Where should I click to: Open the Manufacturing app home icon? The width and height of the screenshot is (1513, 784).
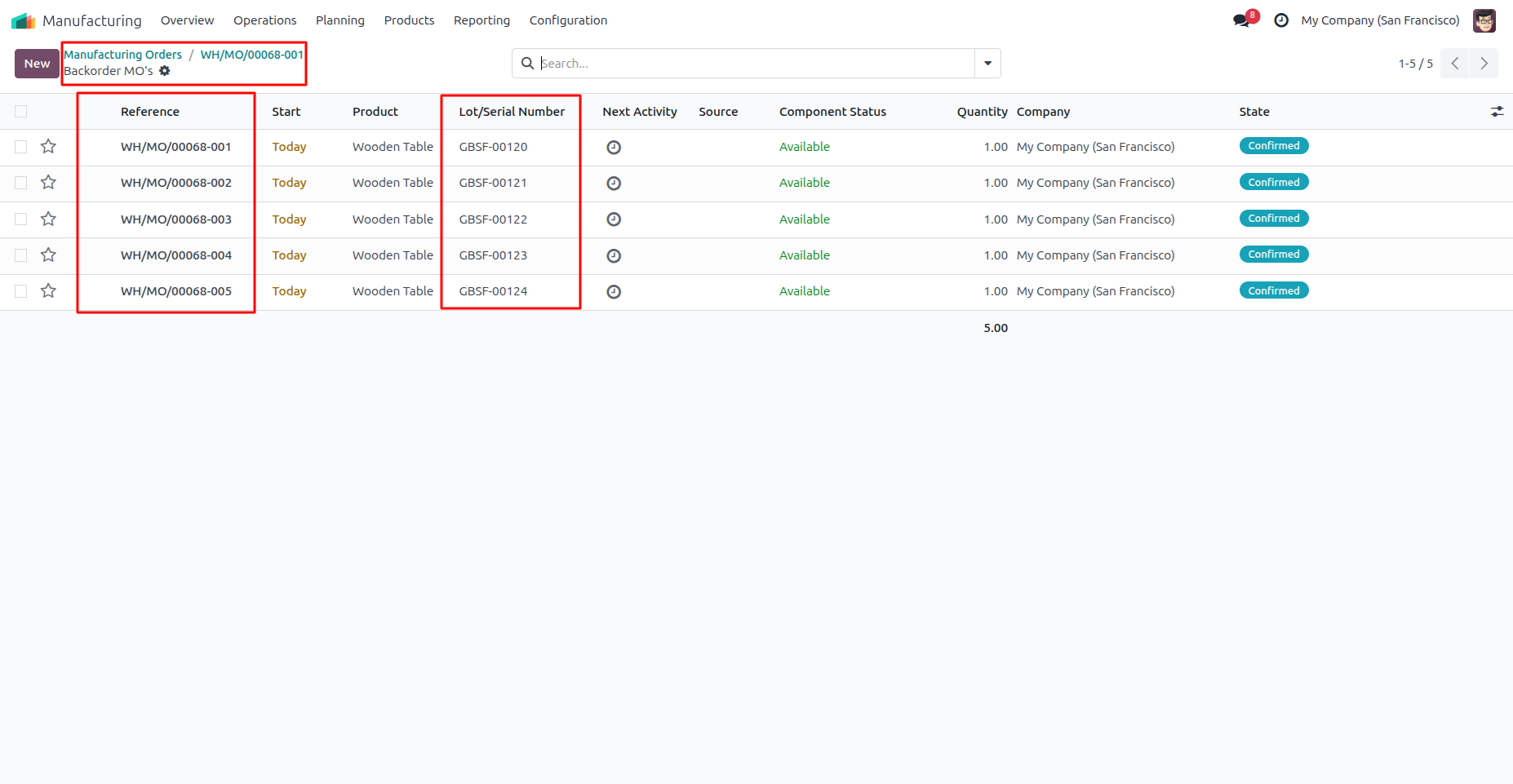tap(23, 20)
